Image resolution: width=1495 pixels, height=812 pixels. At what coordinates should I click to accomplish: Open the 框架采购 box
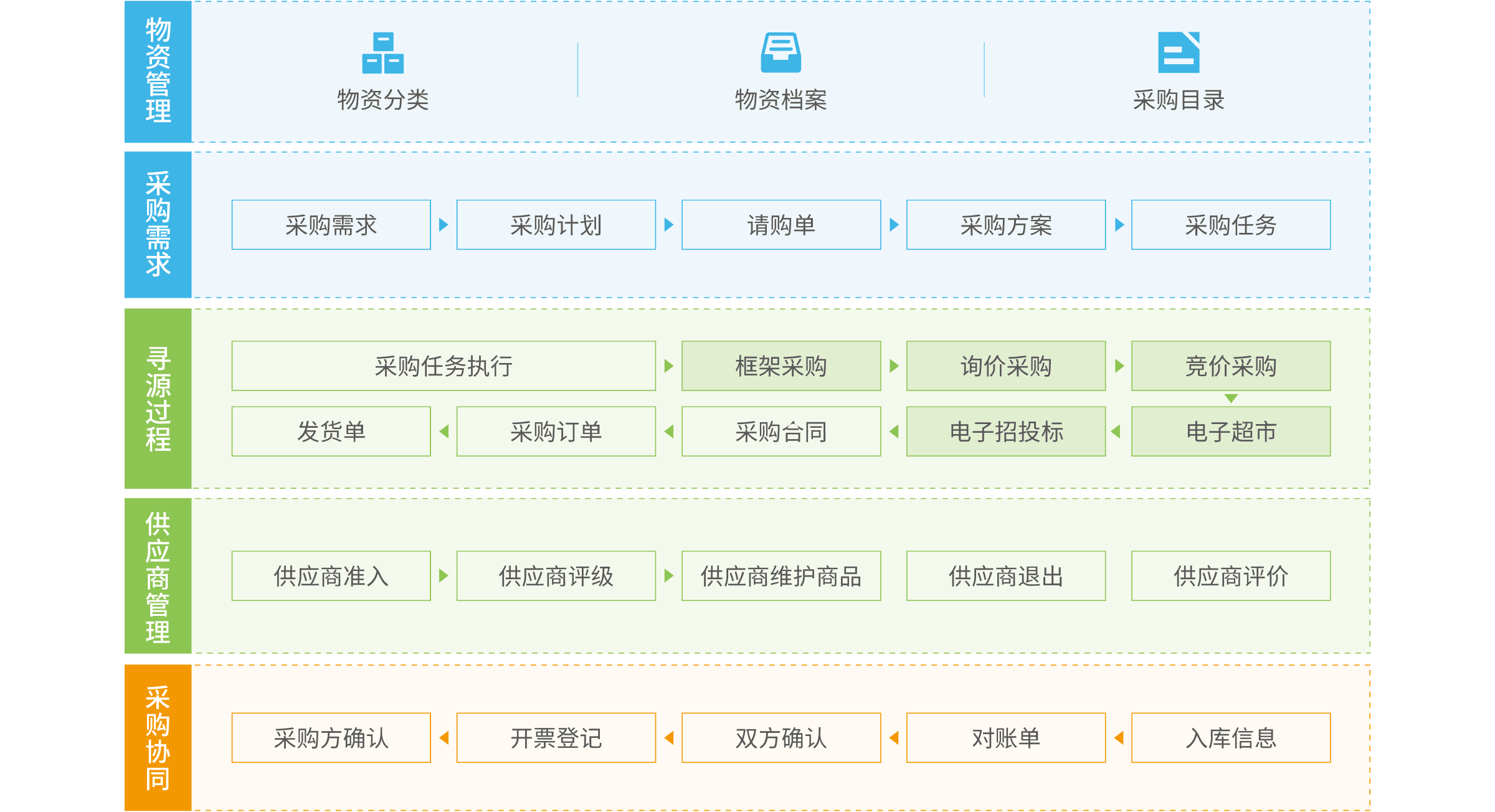coord(781,366)
